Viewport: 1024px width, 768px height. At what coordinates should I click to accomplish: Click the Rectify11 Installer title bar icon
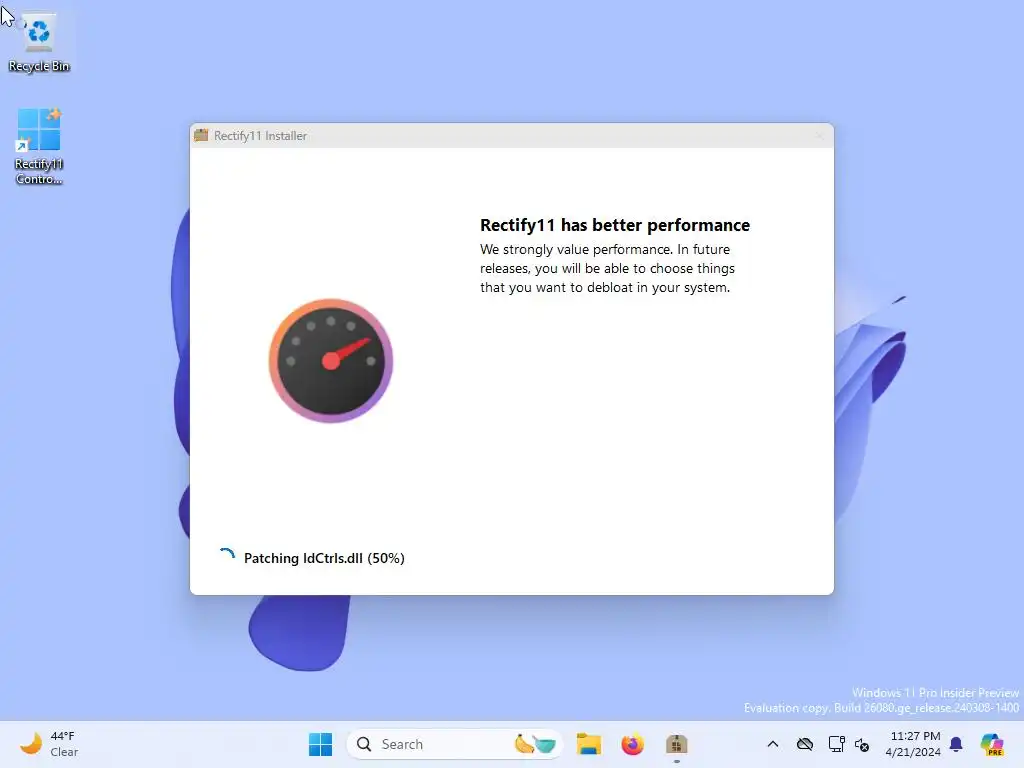point(201,135)
